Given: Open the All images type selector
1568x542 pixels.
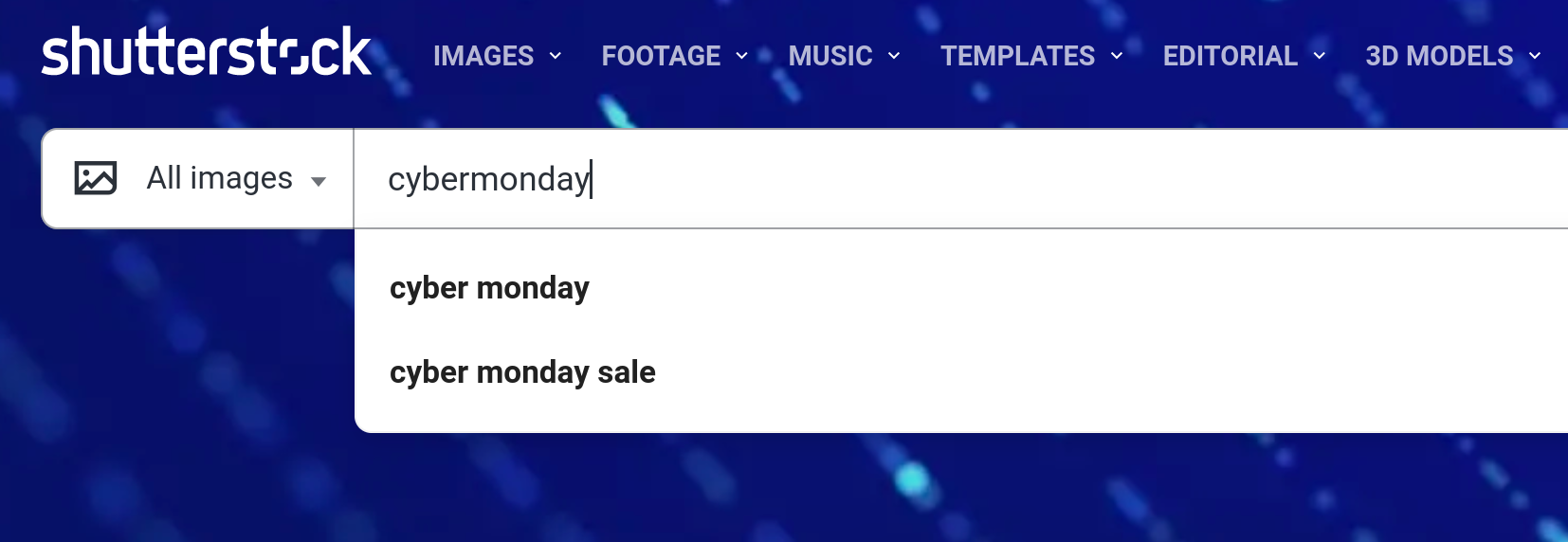Looking at the screenshot, I should [x=219, y=178].
